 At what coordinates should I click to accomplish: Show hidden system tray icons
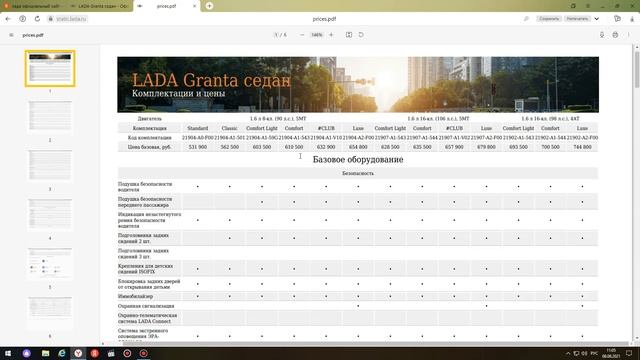click(568, 353)
